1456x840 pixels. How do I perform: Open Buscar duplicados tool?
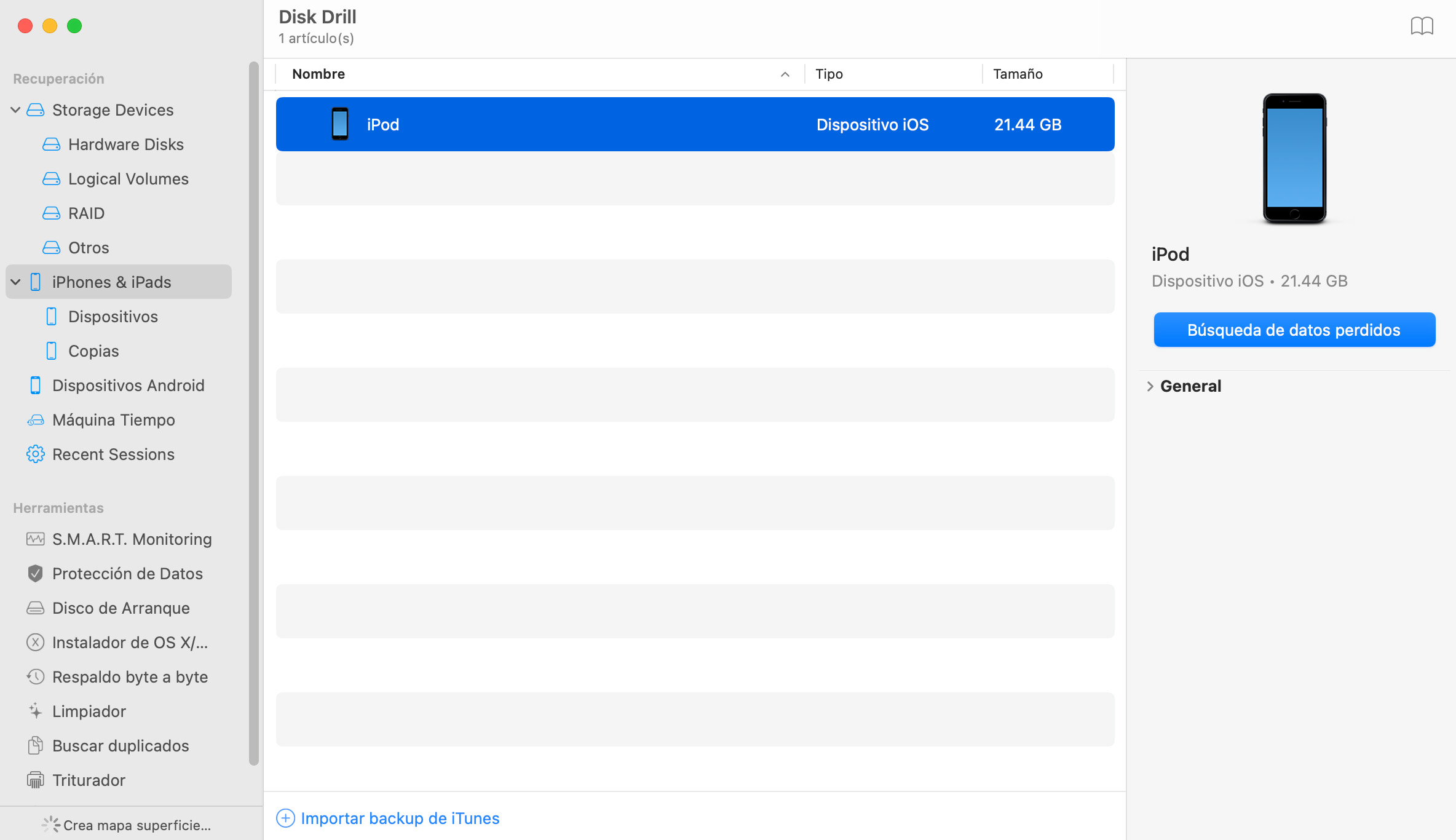(121, 745)
